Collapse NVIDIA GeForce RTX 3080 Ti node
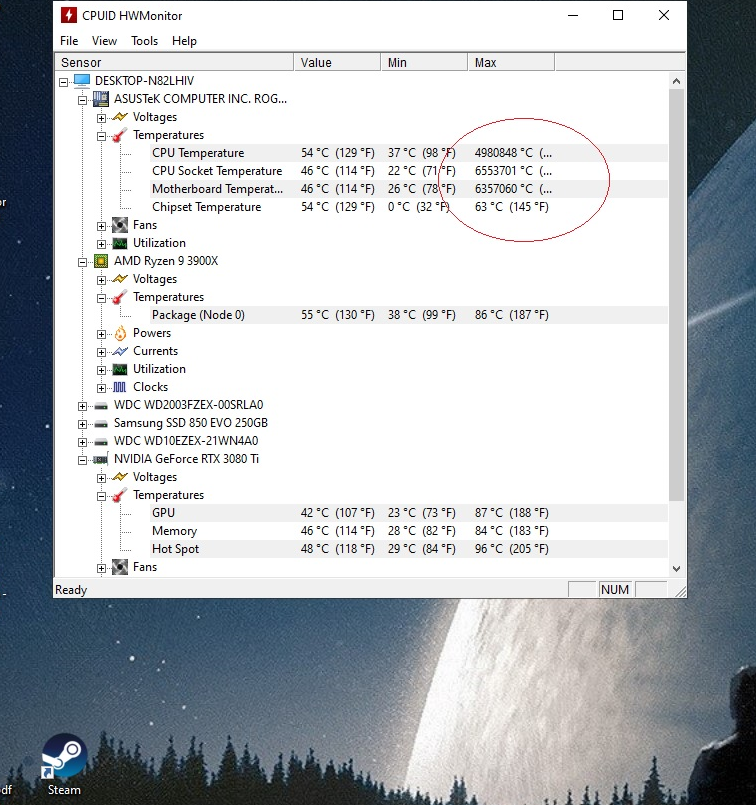This screenshot has height=805, width=756. (x=82, y=460)
